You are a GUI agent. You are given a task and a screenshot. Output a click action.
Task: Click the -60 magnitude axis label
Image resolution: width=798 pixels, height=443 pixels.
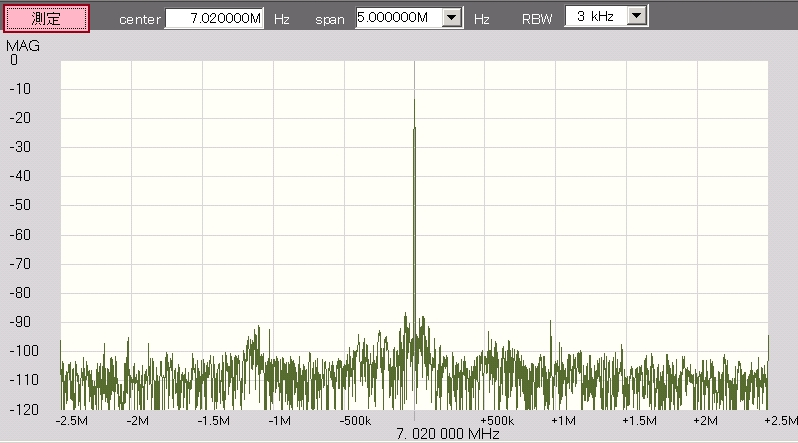click(x=18, y=235)
